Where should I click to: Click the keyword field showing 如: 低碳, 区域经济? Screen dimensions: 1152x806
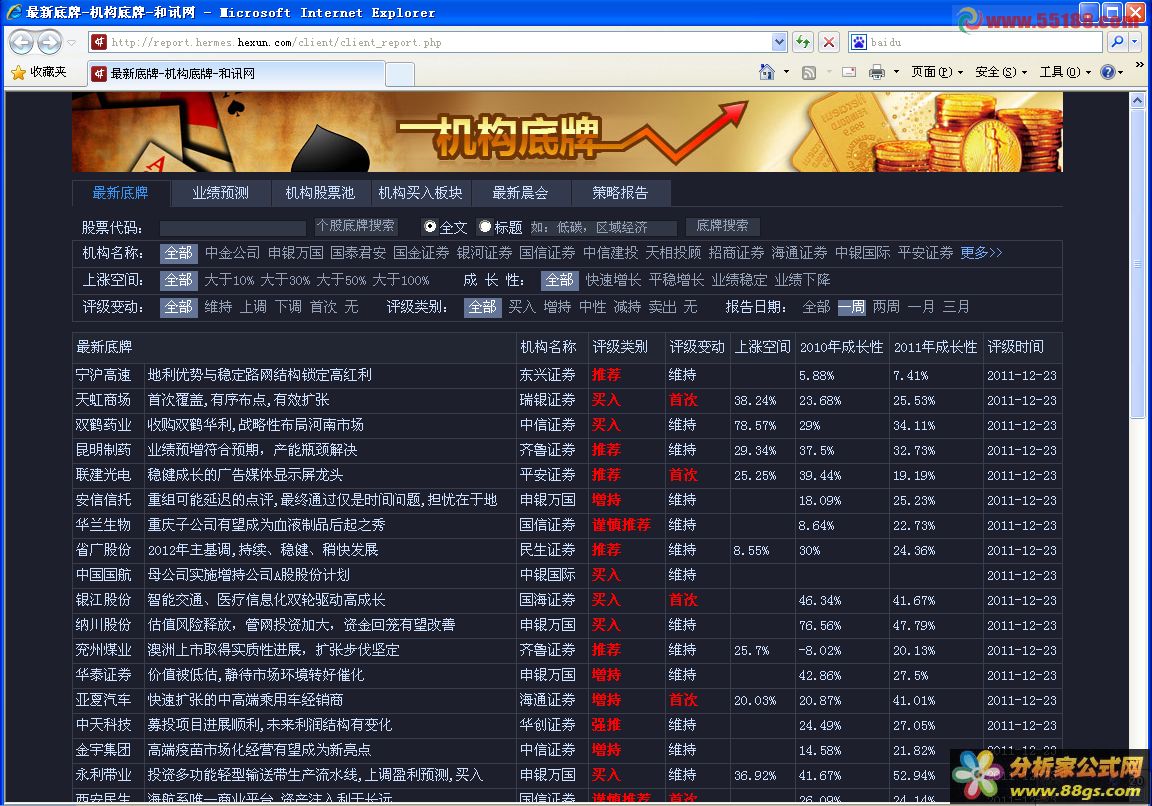(x=602, y=228)
